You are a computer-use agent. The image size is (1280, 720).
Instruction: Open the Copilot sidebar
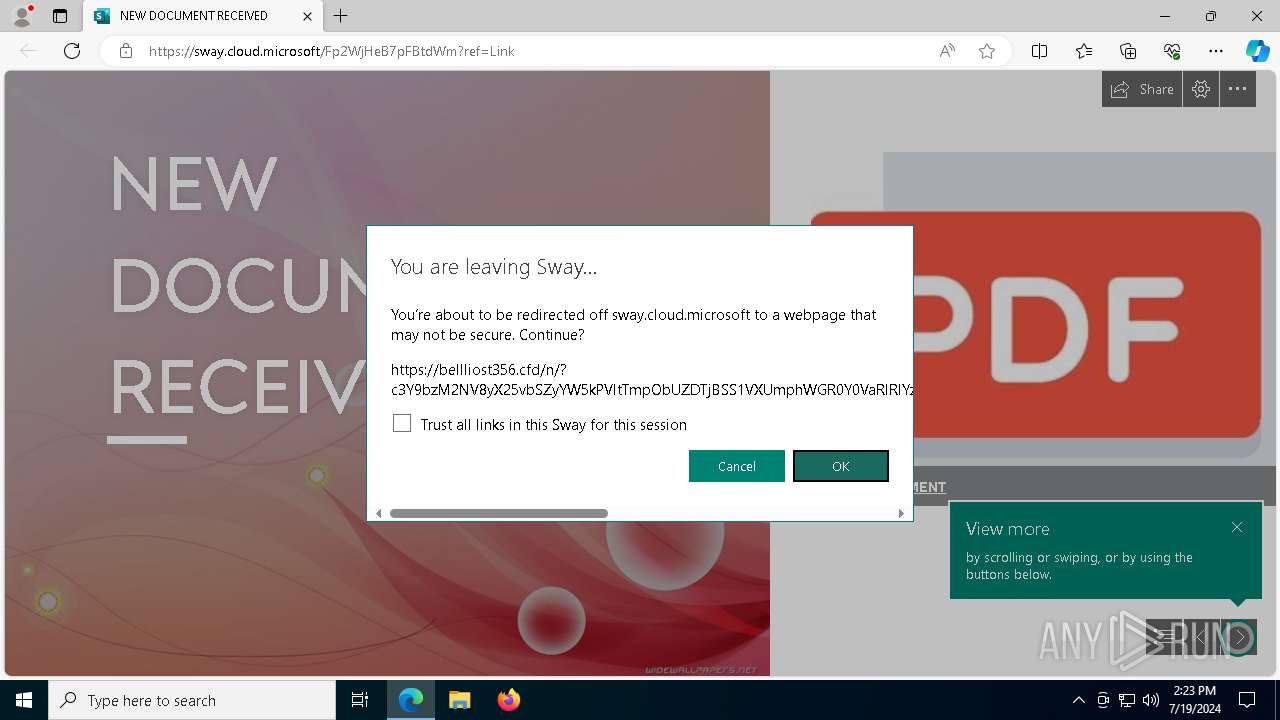[x=1257, y=51]
